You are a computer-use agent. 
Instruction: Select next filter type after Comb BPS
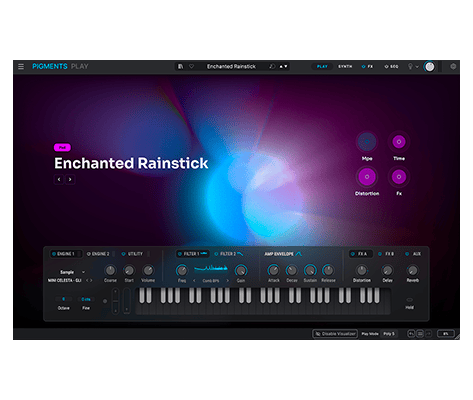(228, 281)
